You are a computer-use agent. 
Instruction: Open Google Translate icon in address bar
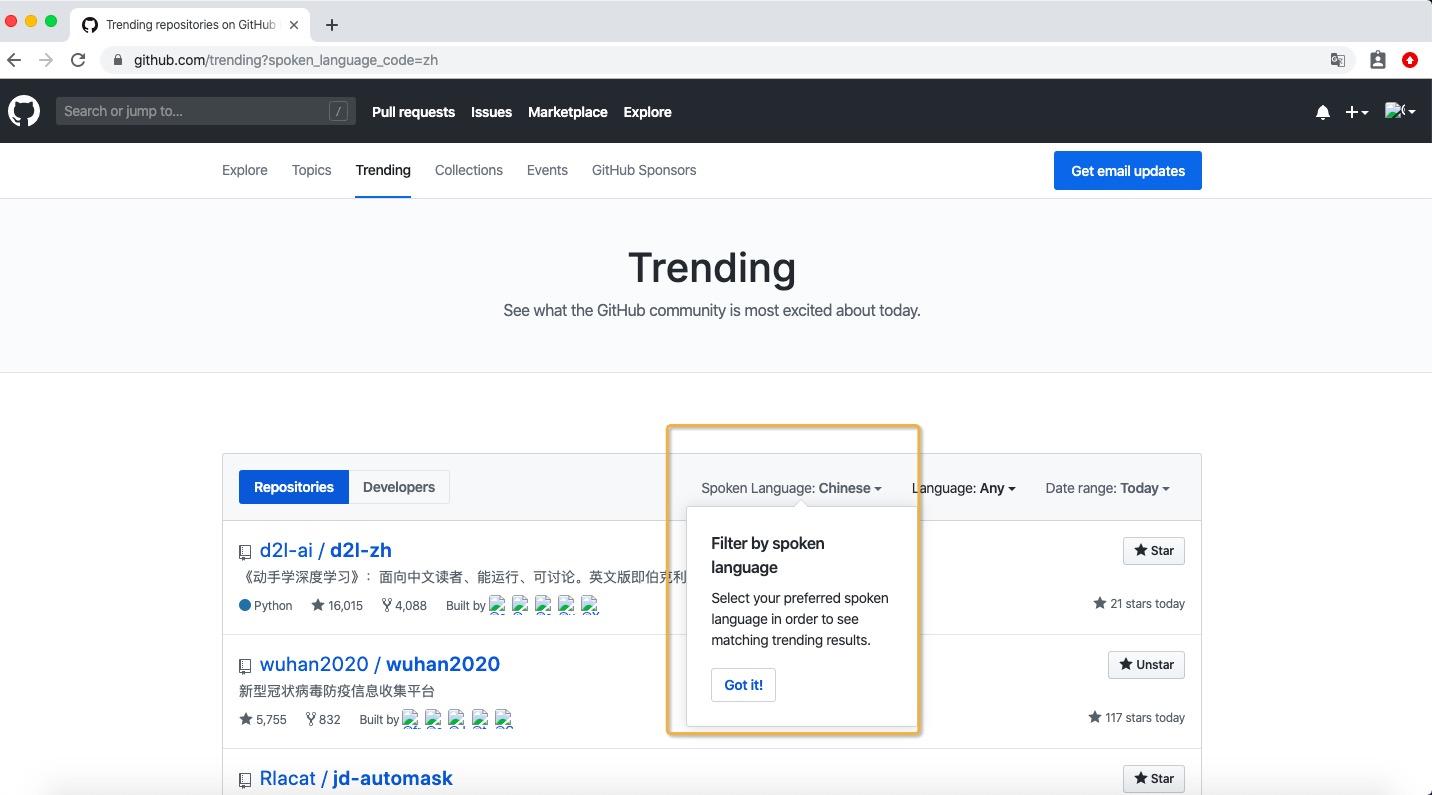click(1337, 60)
